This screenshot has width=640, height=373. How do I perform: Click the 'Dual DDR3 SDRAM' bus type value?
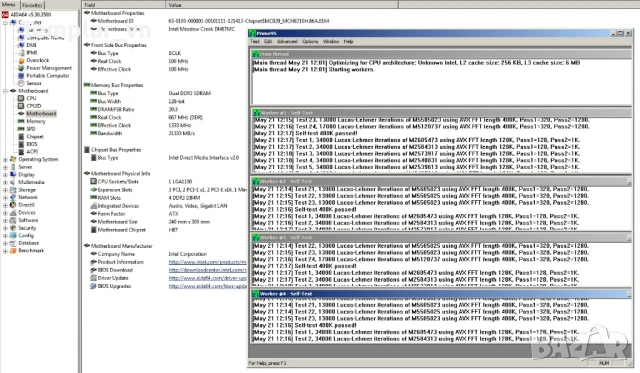[190, 93]
